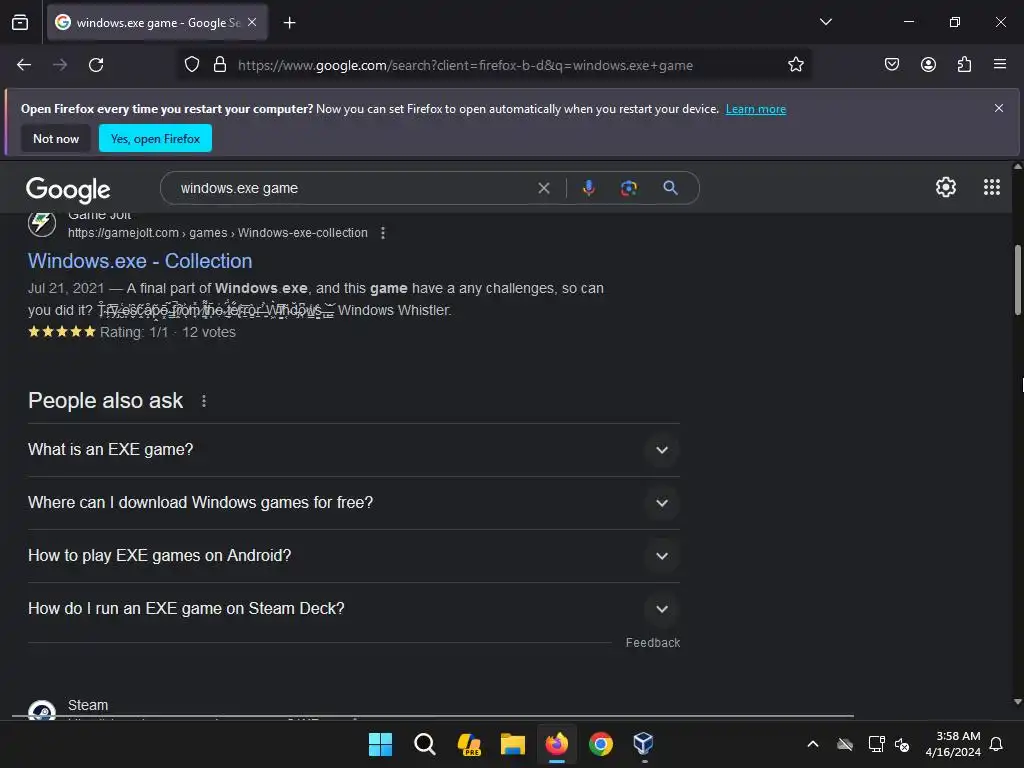Expand How do I run EXE on Steam Deck
This screenshot has height=768, width=1024.
pyautogui.click(x=354, y=609)
